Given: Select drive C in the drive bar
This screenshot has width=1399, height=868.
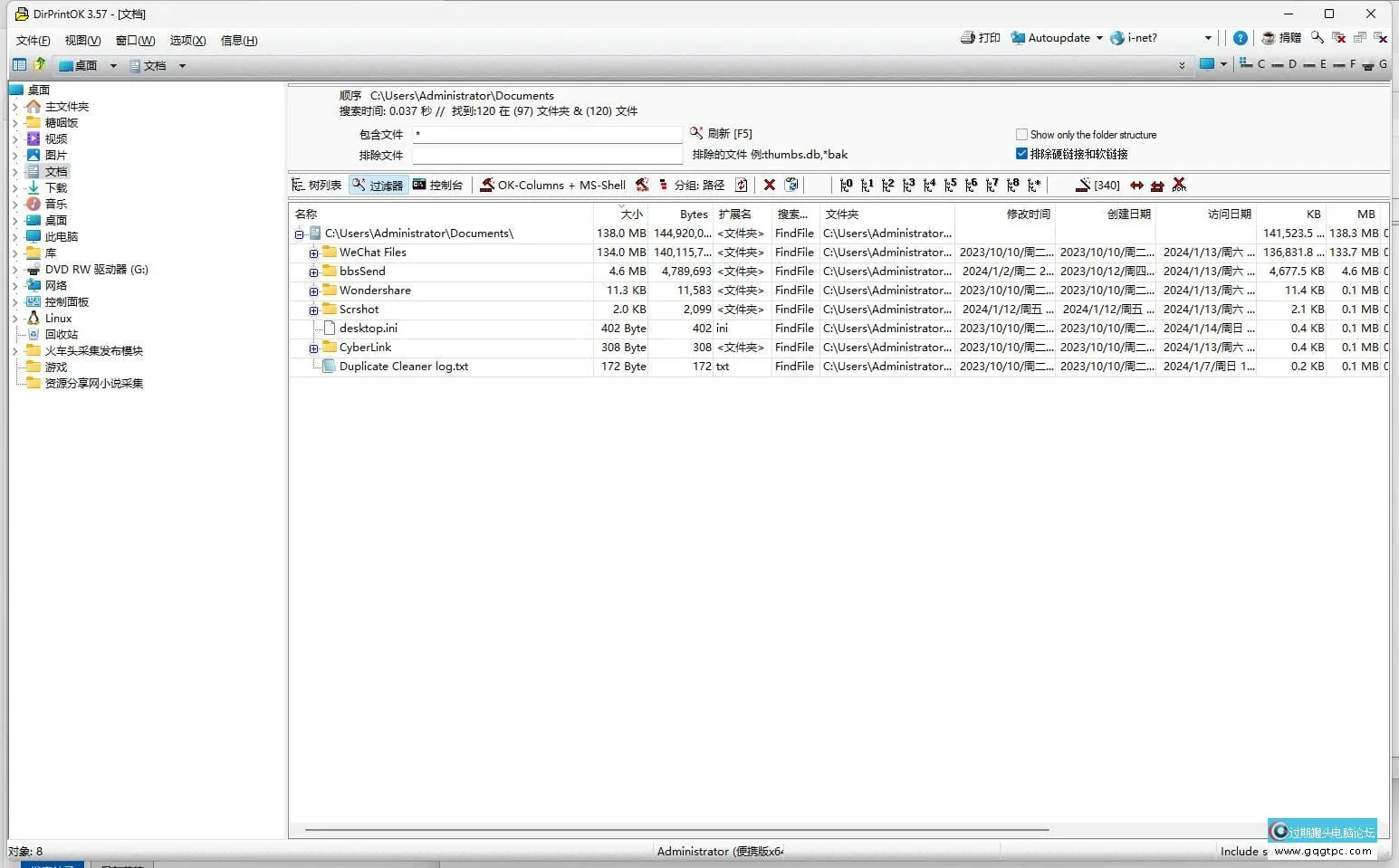Looking at the screenshot, I should coord(1253,64).
